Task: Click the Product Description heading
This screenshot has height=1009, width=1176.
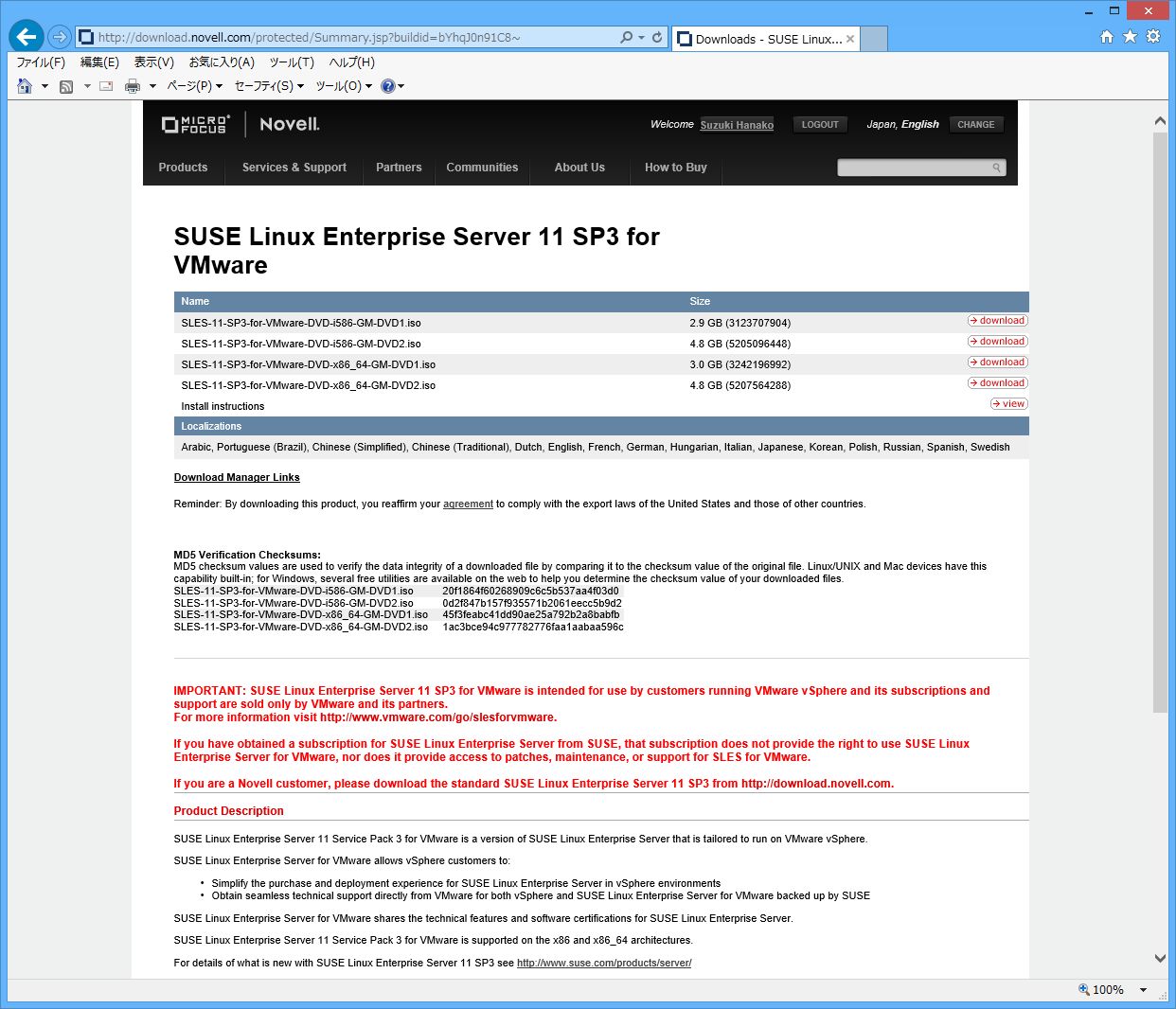Action: pos(228,811)
